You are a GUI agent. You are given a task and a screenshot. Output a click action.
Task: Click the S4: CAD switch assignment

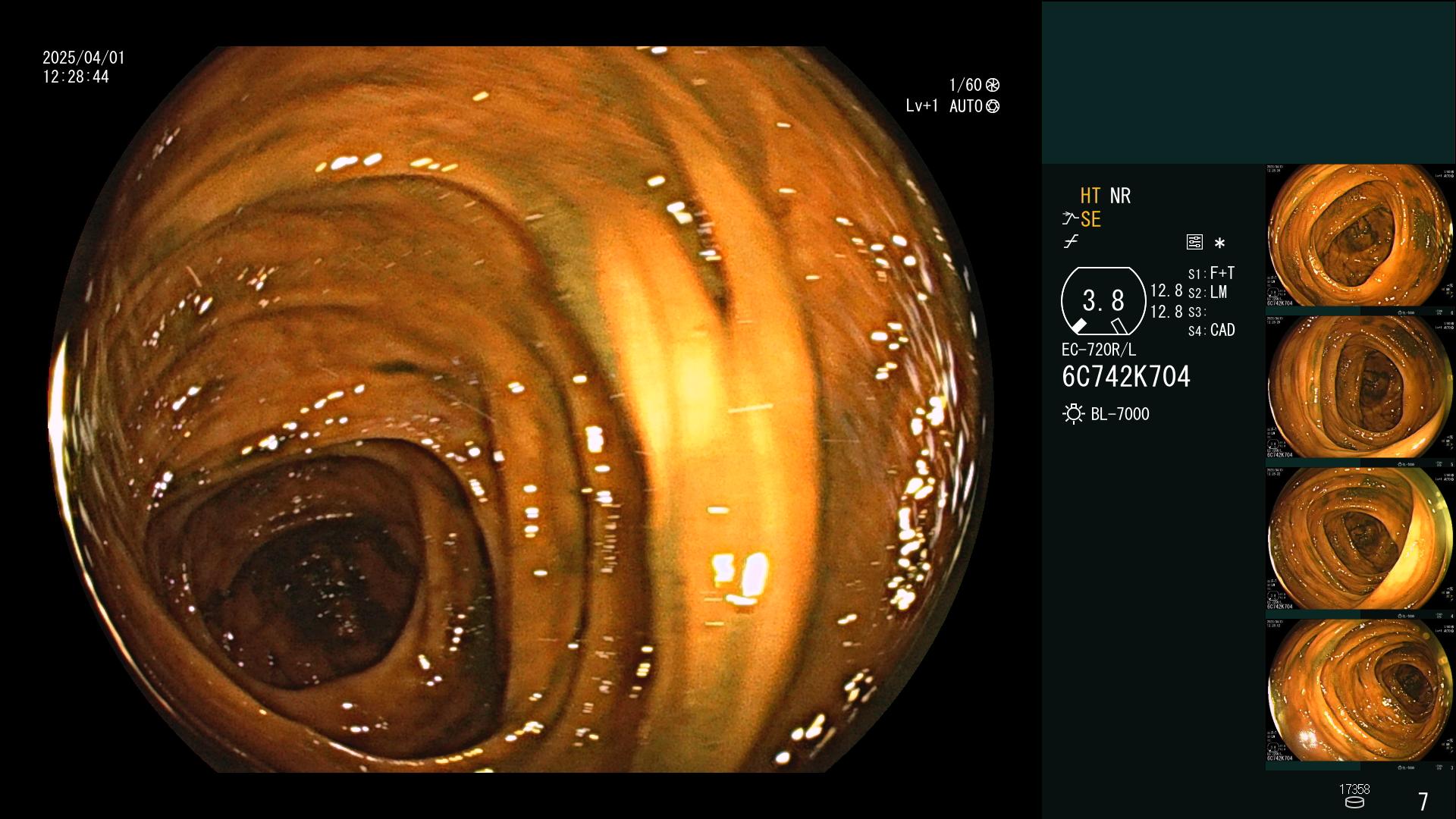1211,330
